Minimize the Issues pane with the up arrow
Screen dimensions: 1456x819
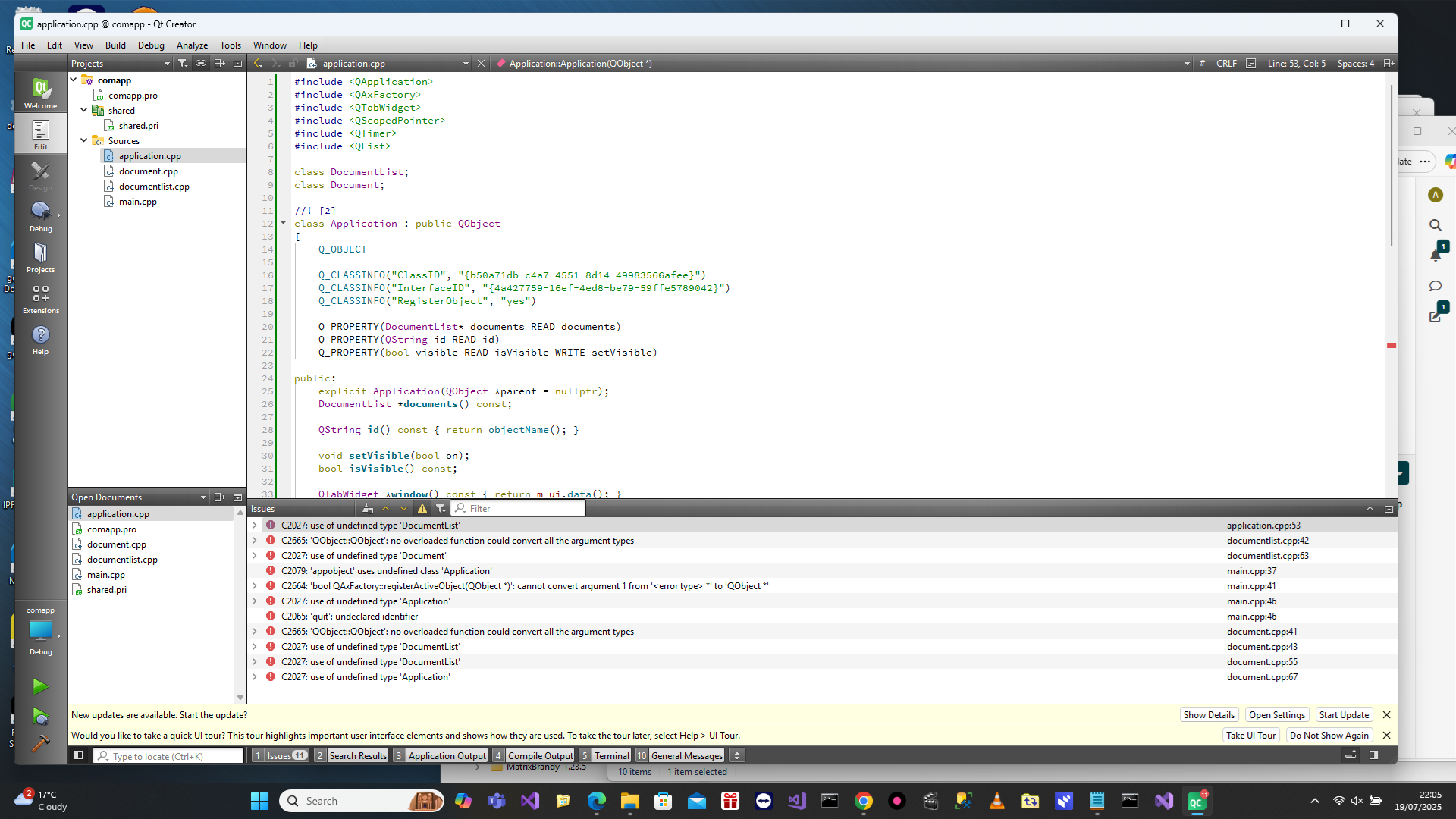(1370, 509)
